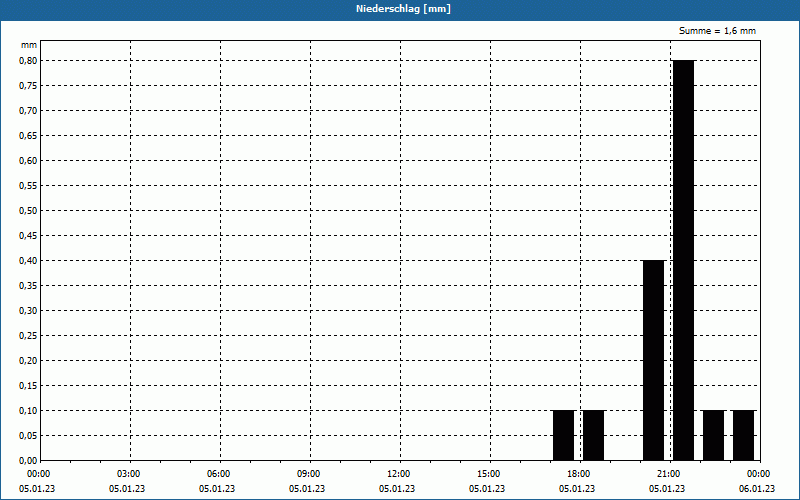Click the 0,10 bar just after 18:00
The width and height of the screenshot is (800, 500).
593,435
